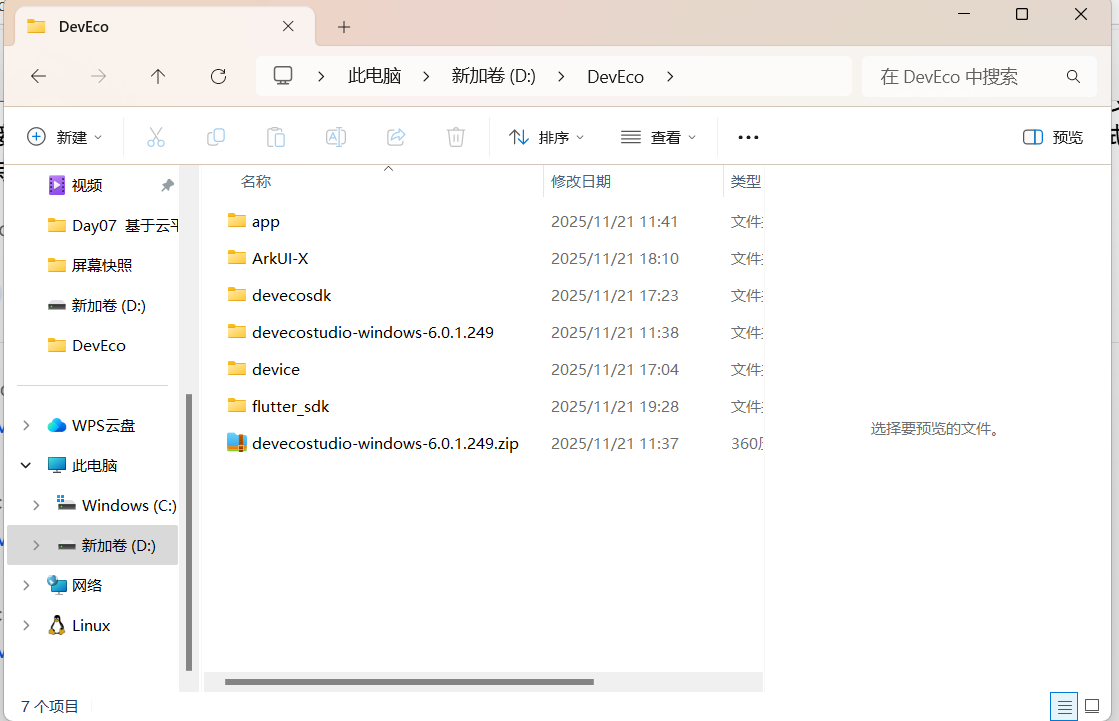
Task: Refresh the current folder view
Action: [x=218, y=76]
